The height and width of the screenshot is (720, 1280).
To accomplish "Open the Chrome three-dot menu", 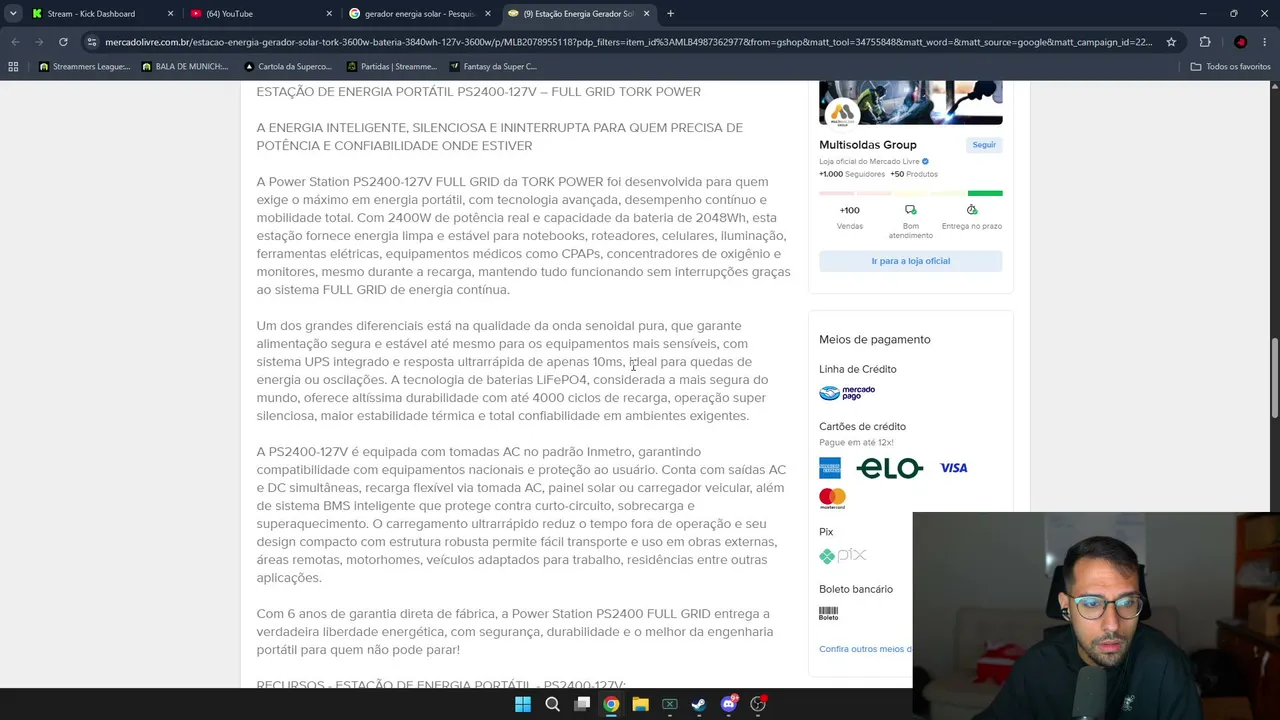I will (1264, 42).
